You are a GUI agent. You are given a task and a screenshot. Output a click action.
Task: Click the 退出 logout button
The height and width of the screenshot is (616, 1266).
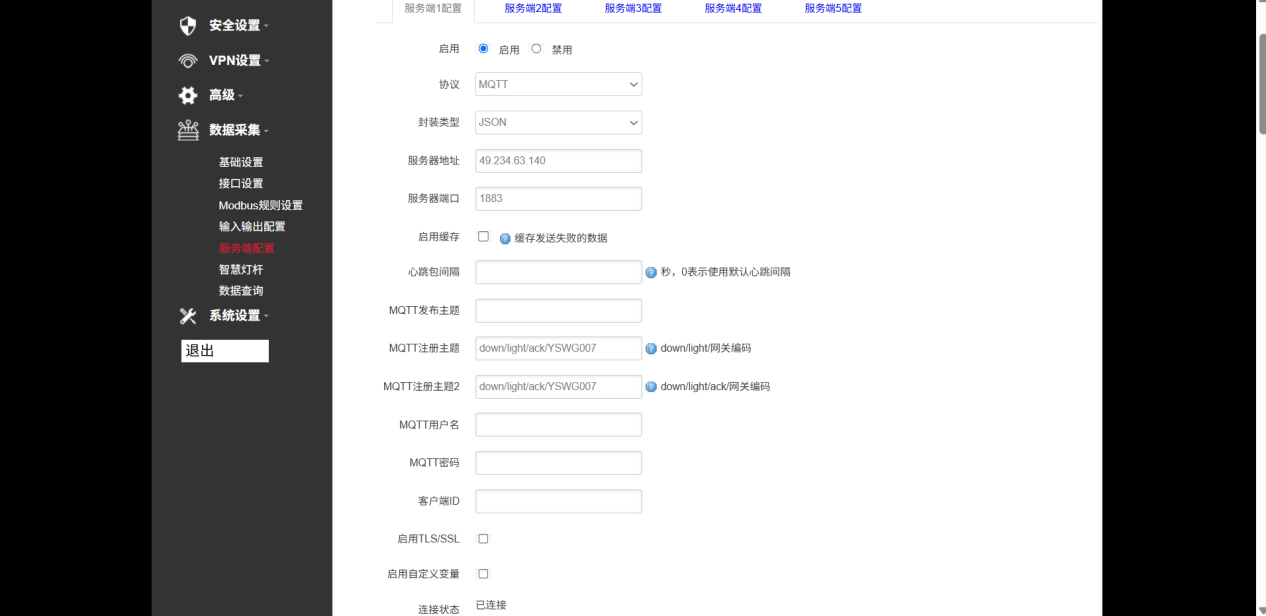224,351
